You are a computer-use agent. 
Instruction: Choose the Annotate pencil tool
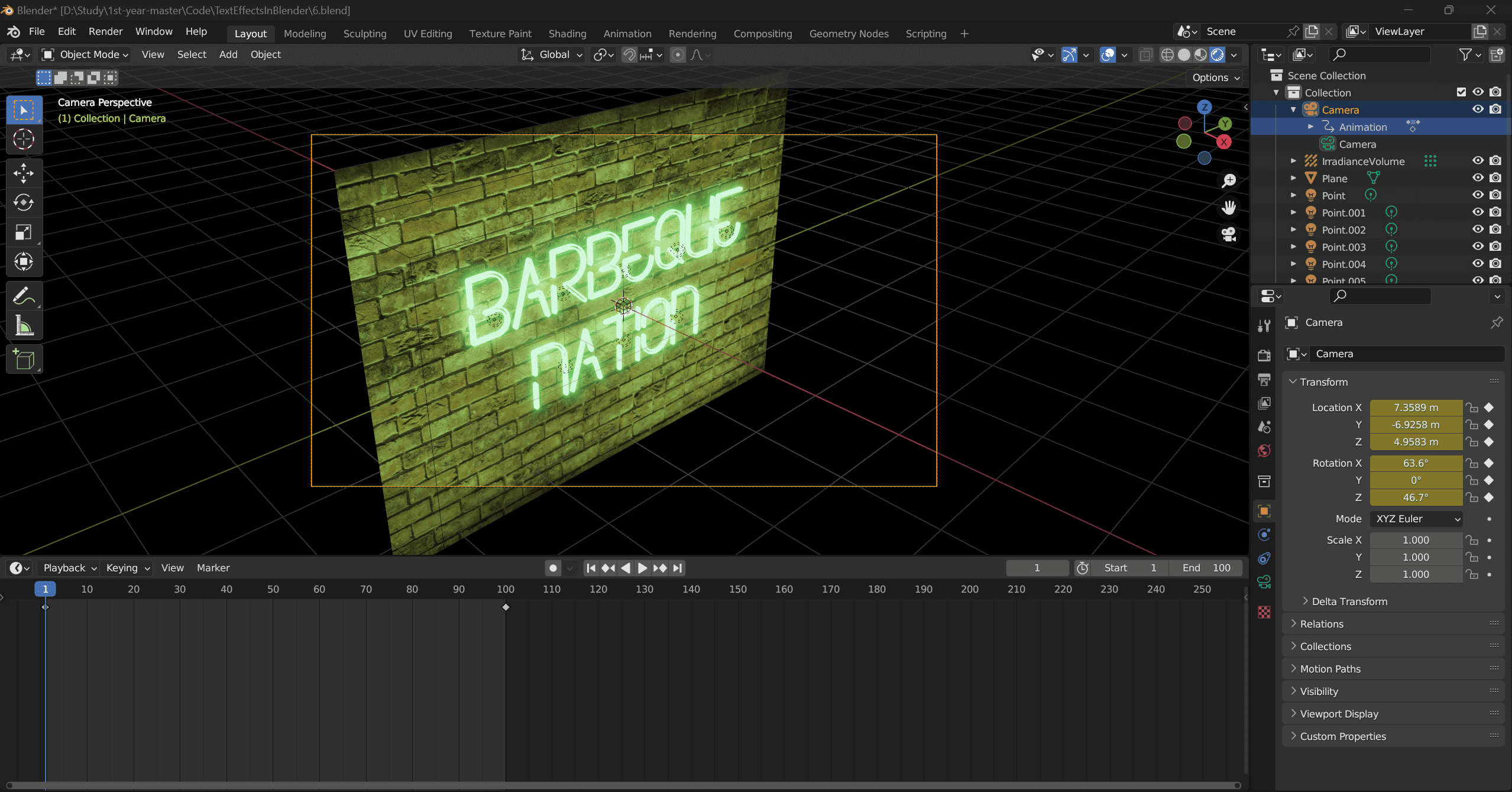(x=24, y=296)
